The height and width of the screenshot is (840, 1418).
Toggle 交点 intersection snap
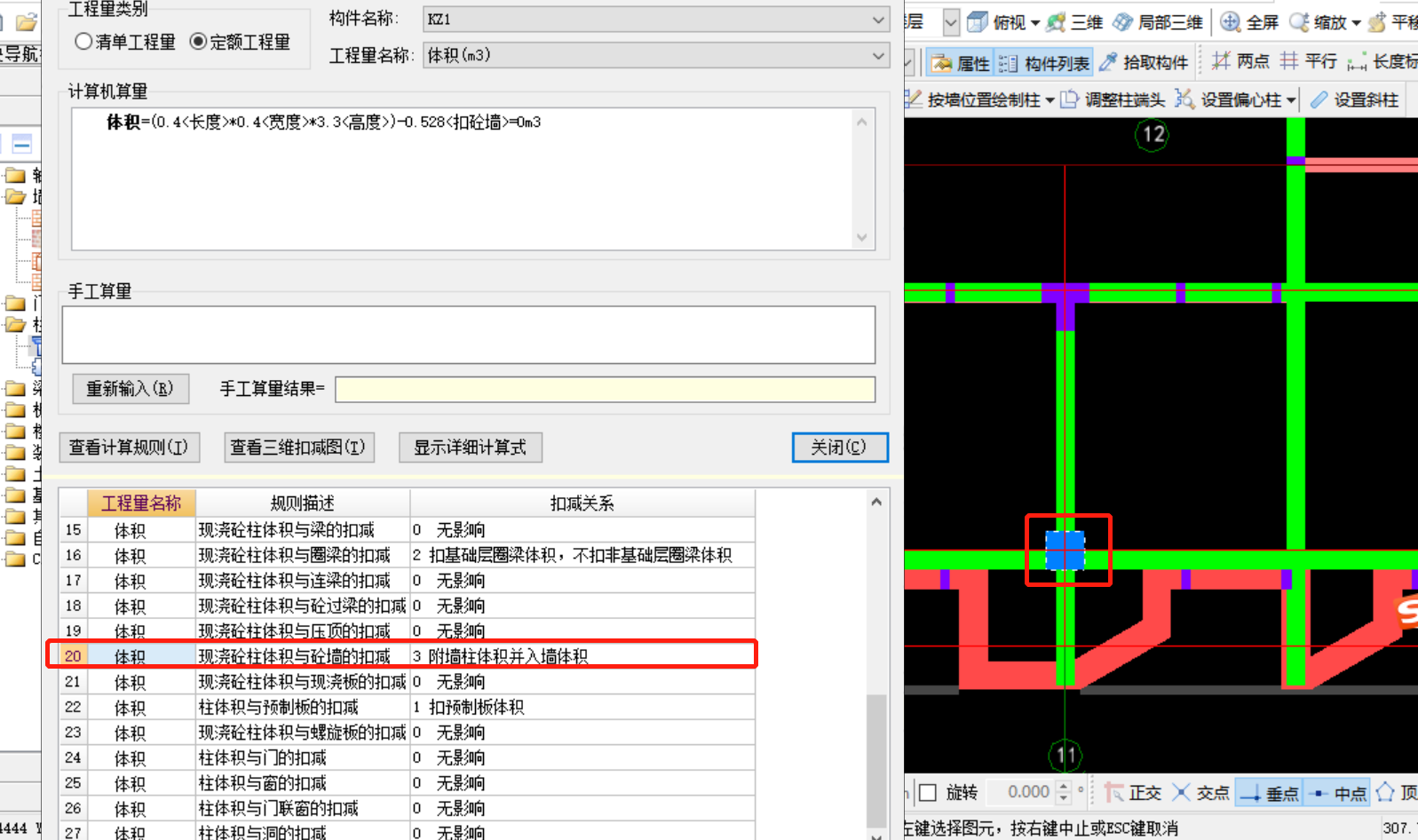(1201, 793)
